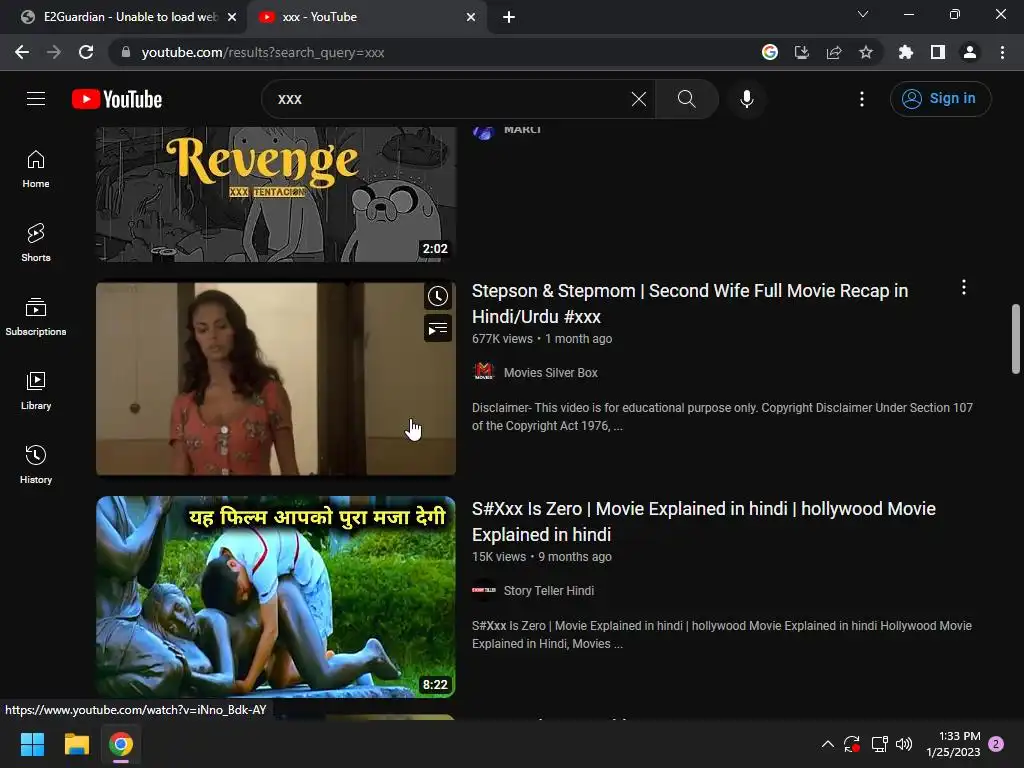Click the Revenge video thumbnail

(x=276, y=194)
